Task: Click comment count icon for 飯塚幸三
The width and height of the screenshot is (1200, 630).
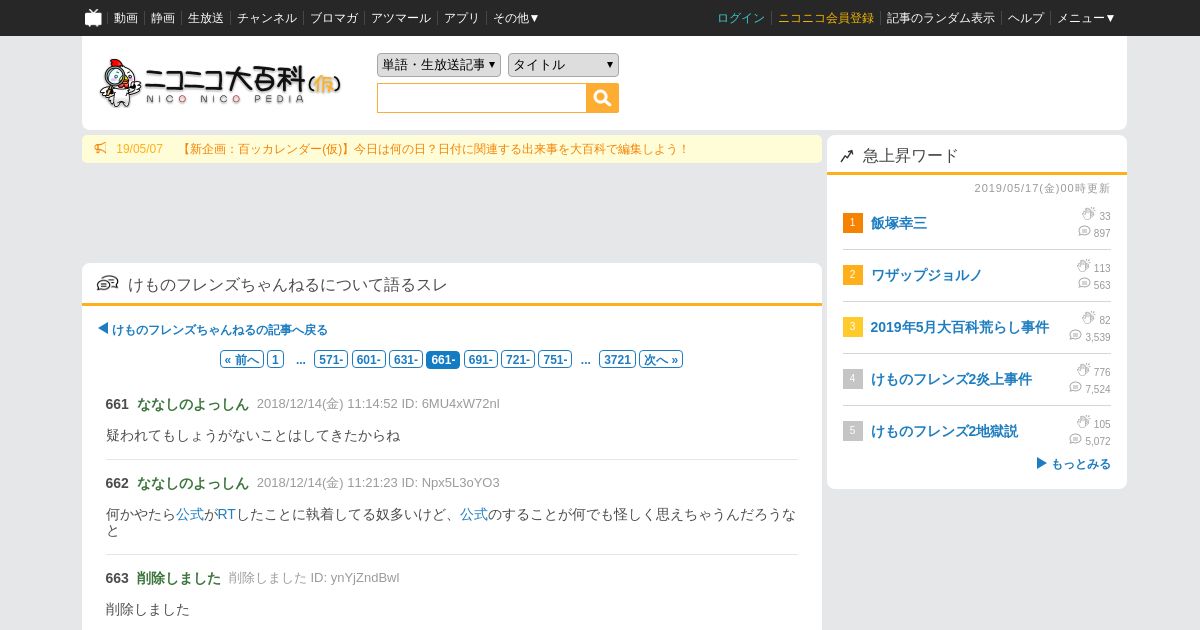Action: click(1084, 232)
